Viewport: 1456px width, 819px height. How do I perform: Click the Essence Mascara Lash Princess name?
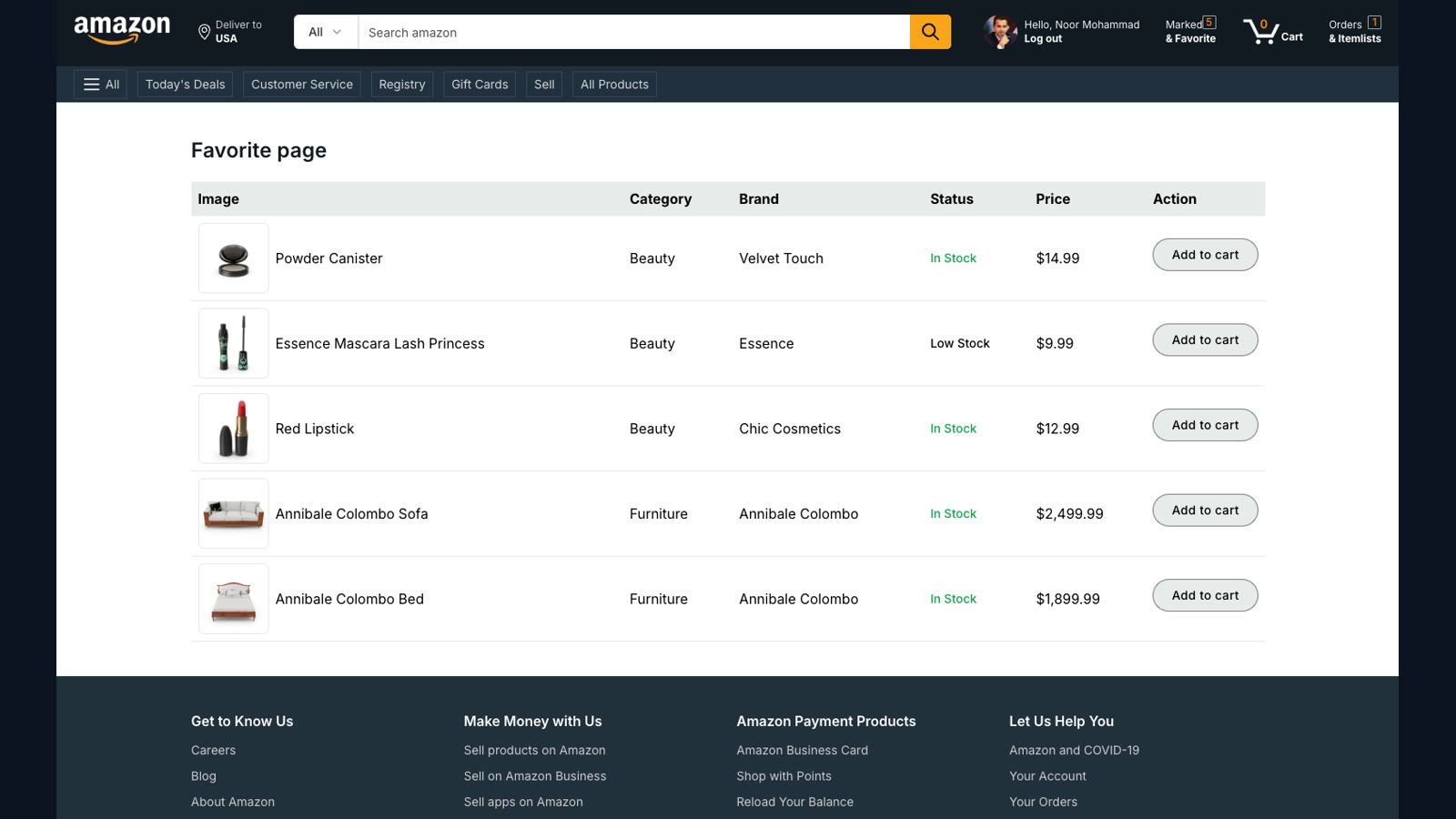tap(379, 344)
